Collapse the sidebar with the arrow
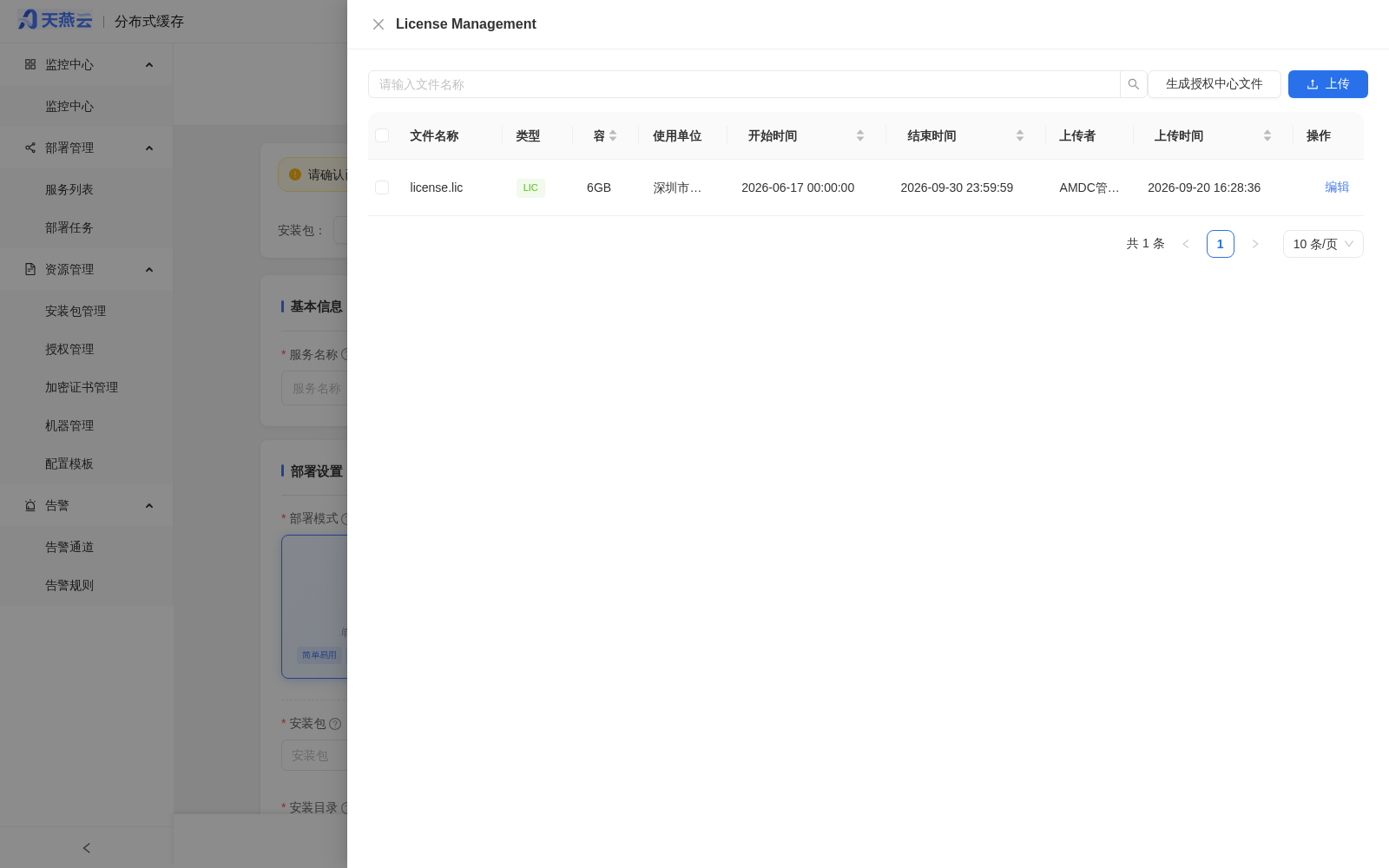Viewport: 1389px width, 868px height. coord(86,848)
